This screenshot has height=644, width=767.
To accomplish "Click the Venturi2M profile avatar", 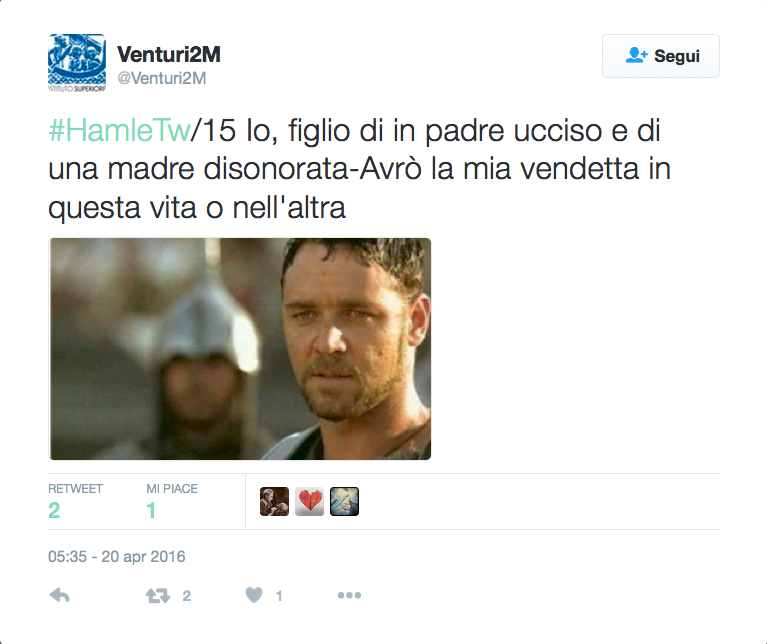I will pos(77,63).
